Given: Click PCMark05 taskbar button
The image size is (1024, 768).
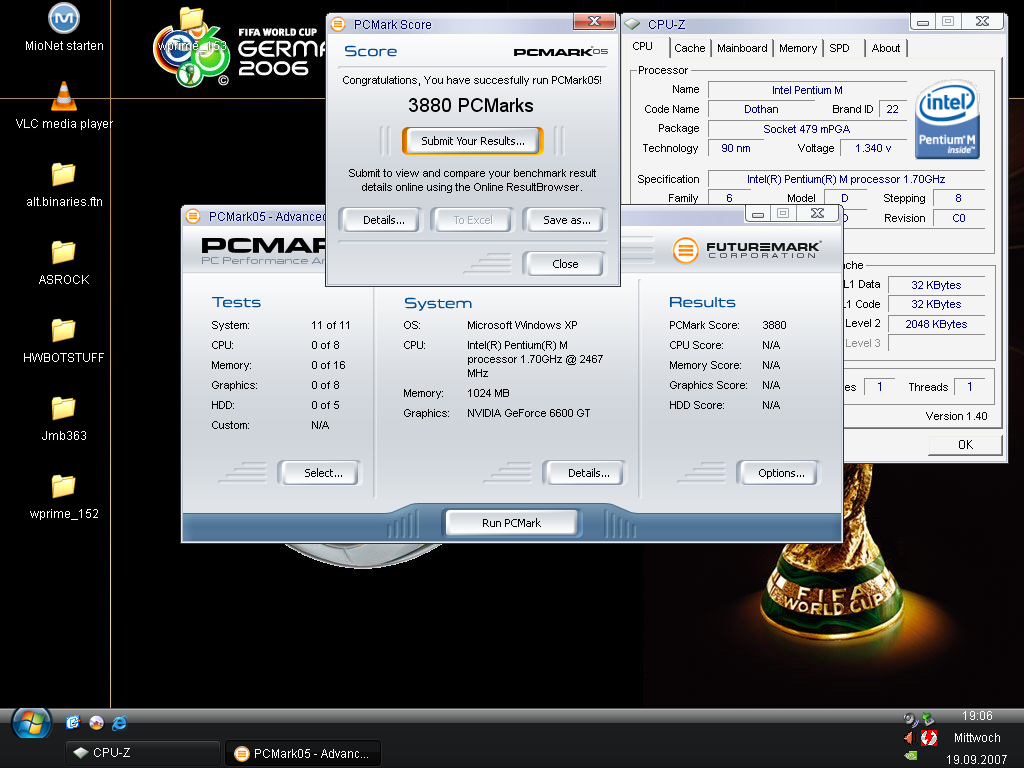Looking at the screenshot, I should click(303, 754).
